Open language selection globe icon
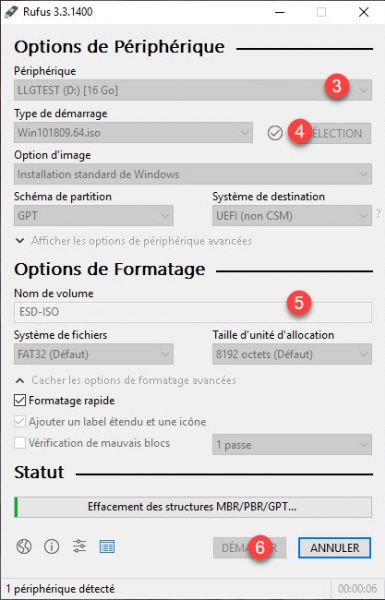 (24, 547)
